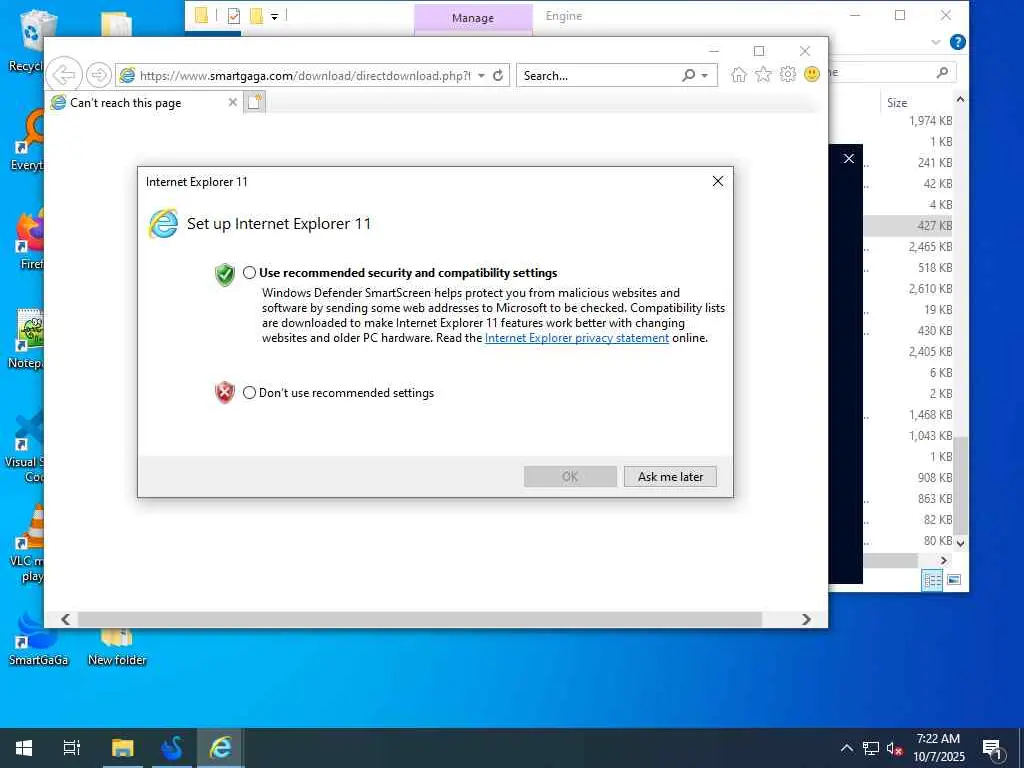Open the notification center icon
The width and height of the screenshot is (1024, 768).
point(992,748)
